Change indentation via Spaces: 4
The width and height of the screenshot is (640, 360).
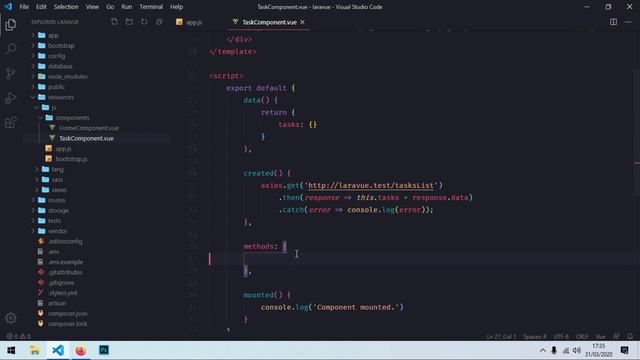(x=534, y=336)
